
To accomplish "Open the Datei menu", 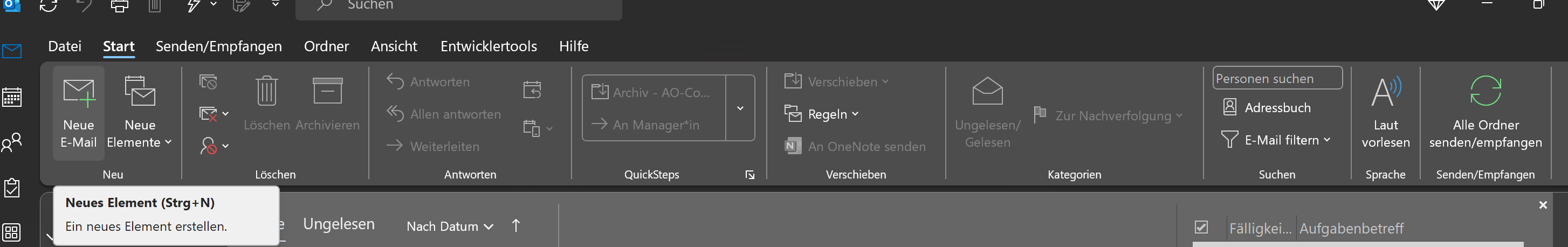I will pyautogui.click(x=65, y=46).
